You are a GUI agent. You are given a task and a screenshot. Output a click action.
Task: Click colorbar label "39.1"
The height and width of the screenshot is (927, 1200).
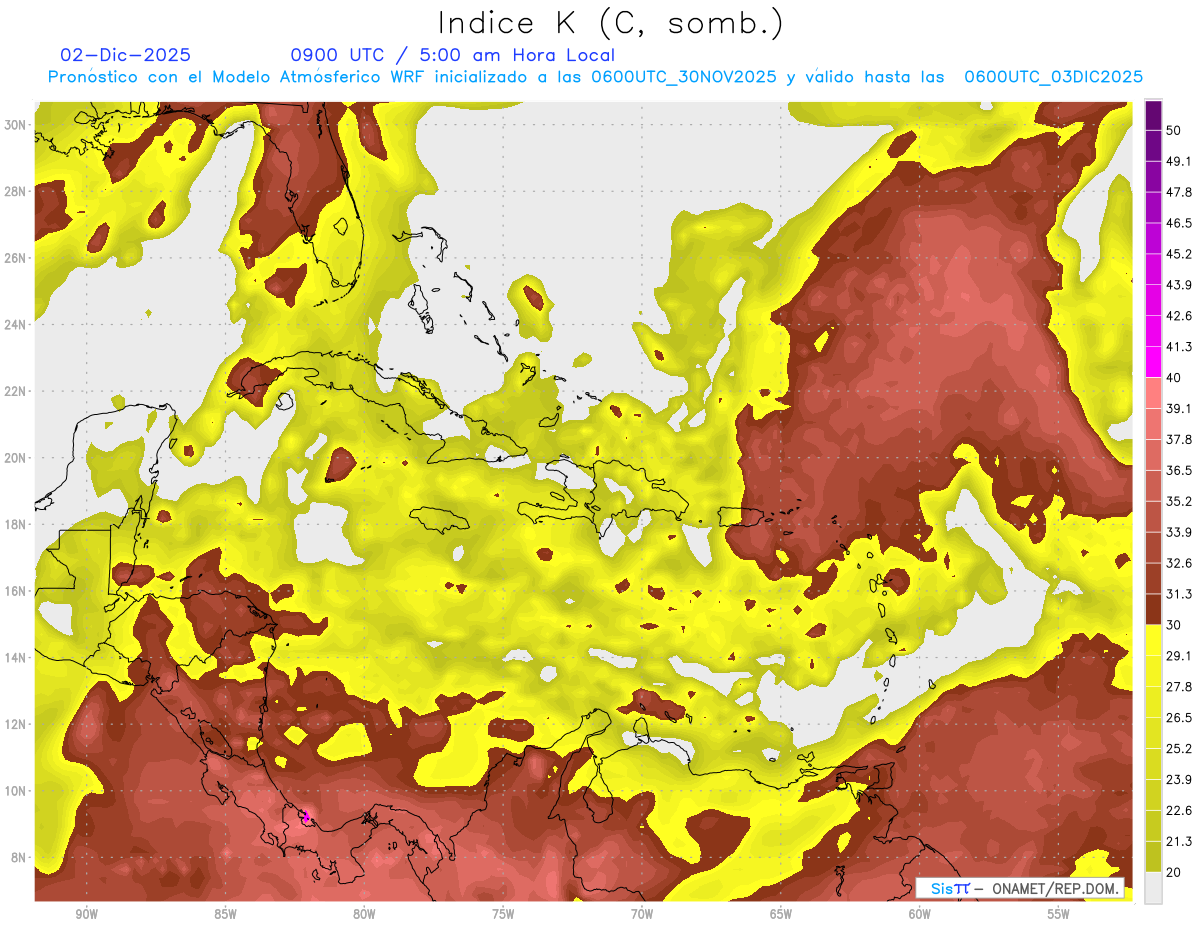tap(1179, 408)
